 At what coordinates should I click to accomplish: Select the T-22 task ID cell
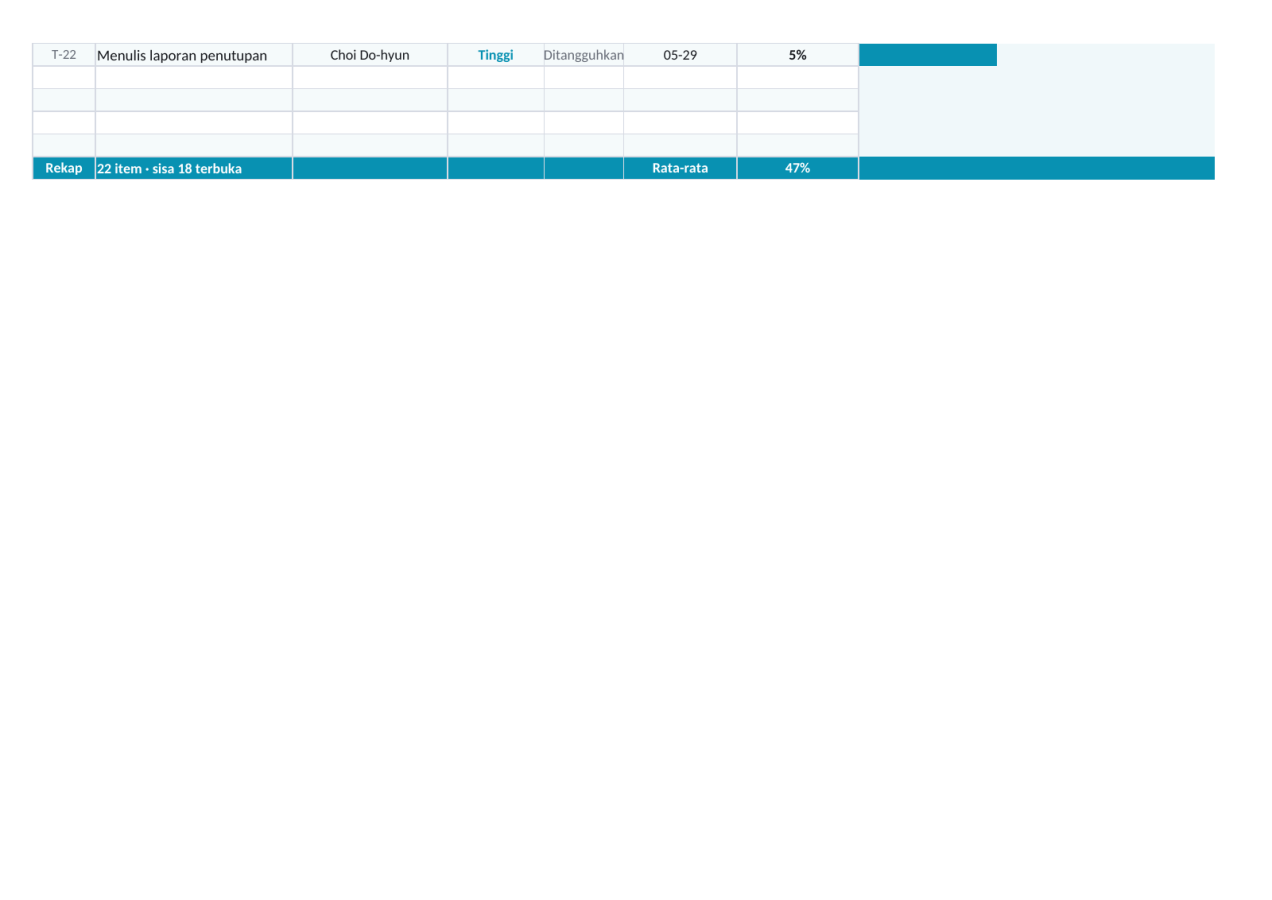(64, 55)
